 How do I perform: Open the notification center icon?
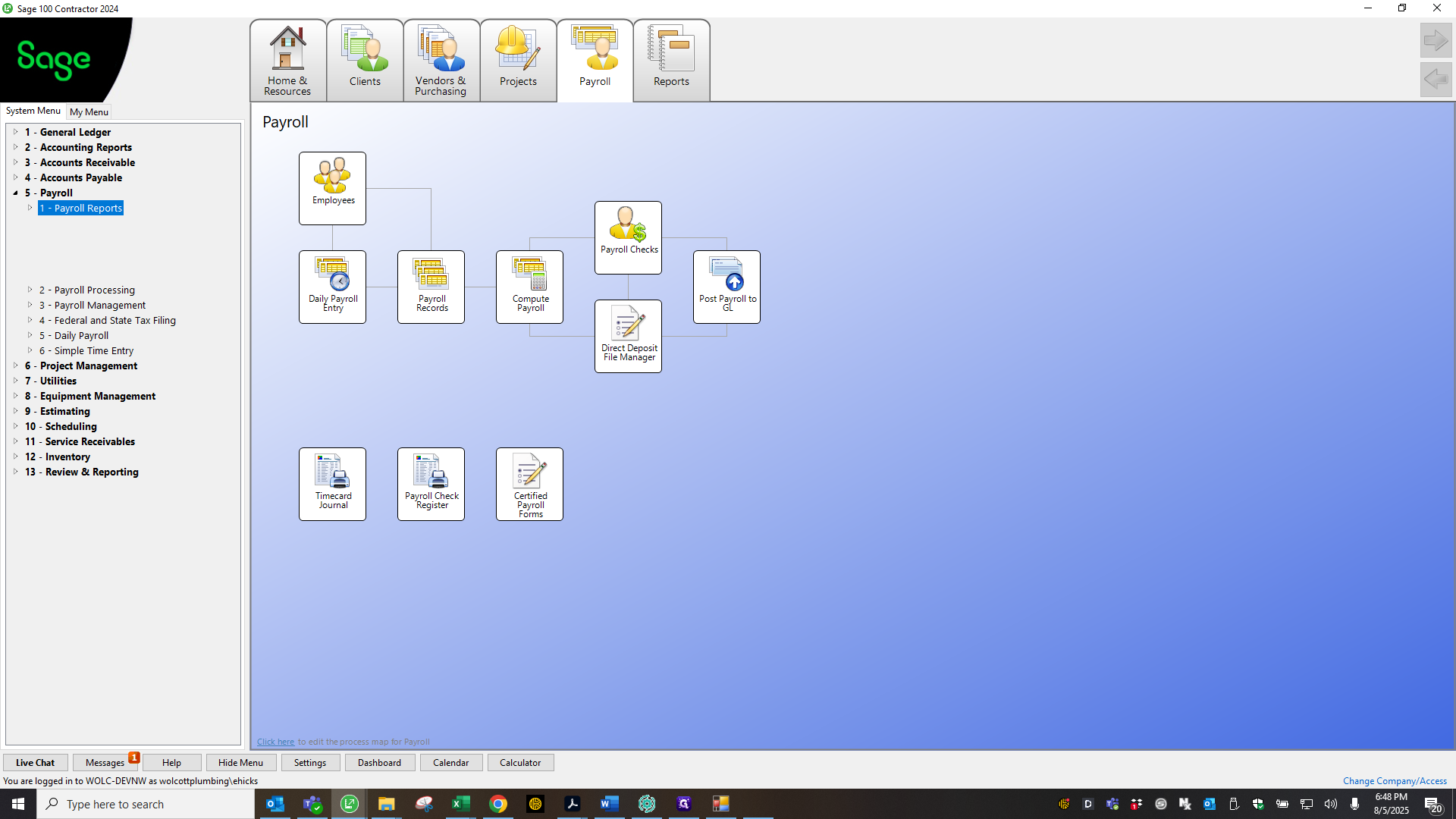point(1432,805)
